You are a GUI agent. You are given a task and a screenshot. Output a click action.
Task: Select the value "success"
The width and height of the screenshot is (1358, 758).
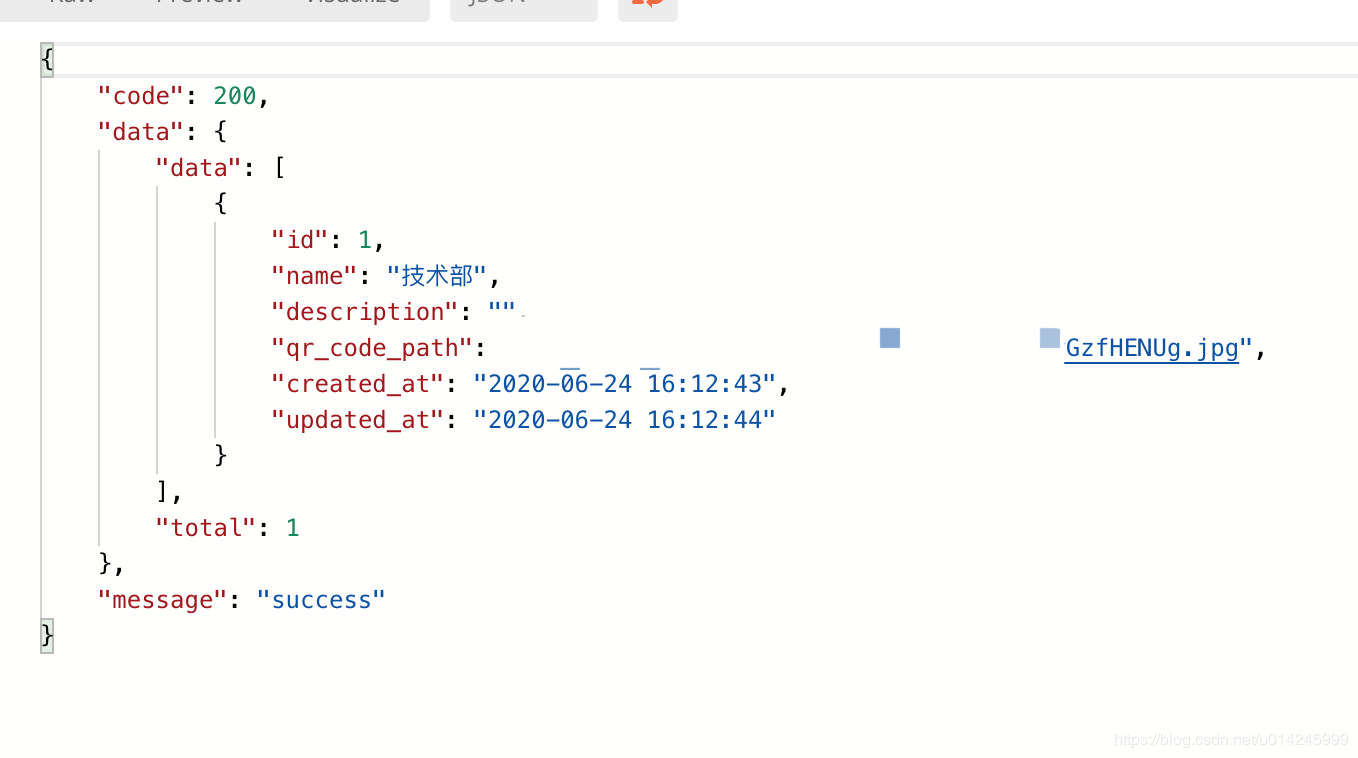pos(321,600)
